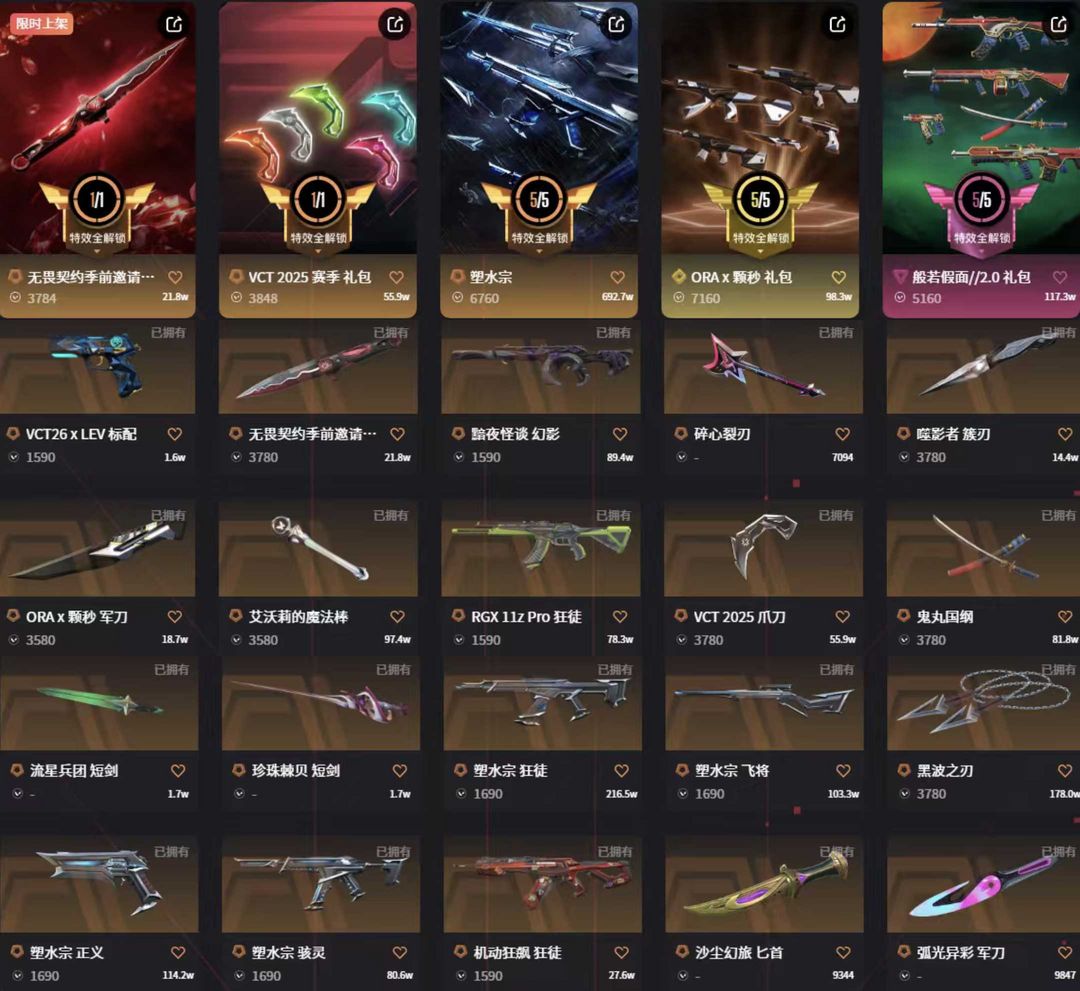Select the RGX 11z Pro 狂徒 skin image

(x=541, y=548)
